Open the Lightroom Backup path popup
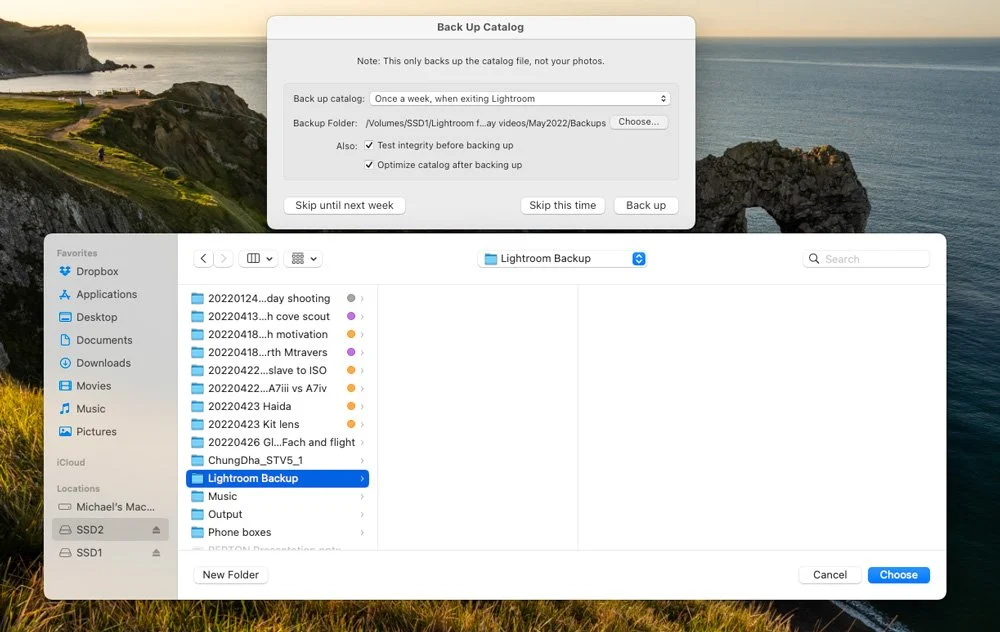1000x632 pixels. [x=562, y=258]
